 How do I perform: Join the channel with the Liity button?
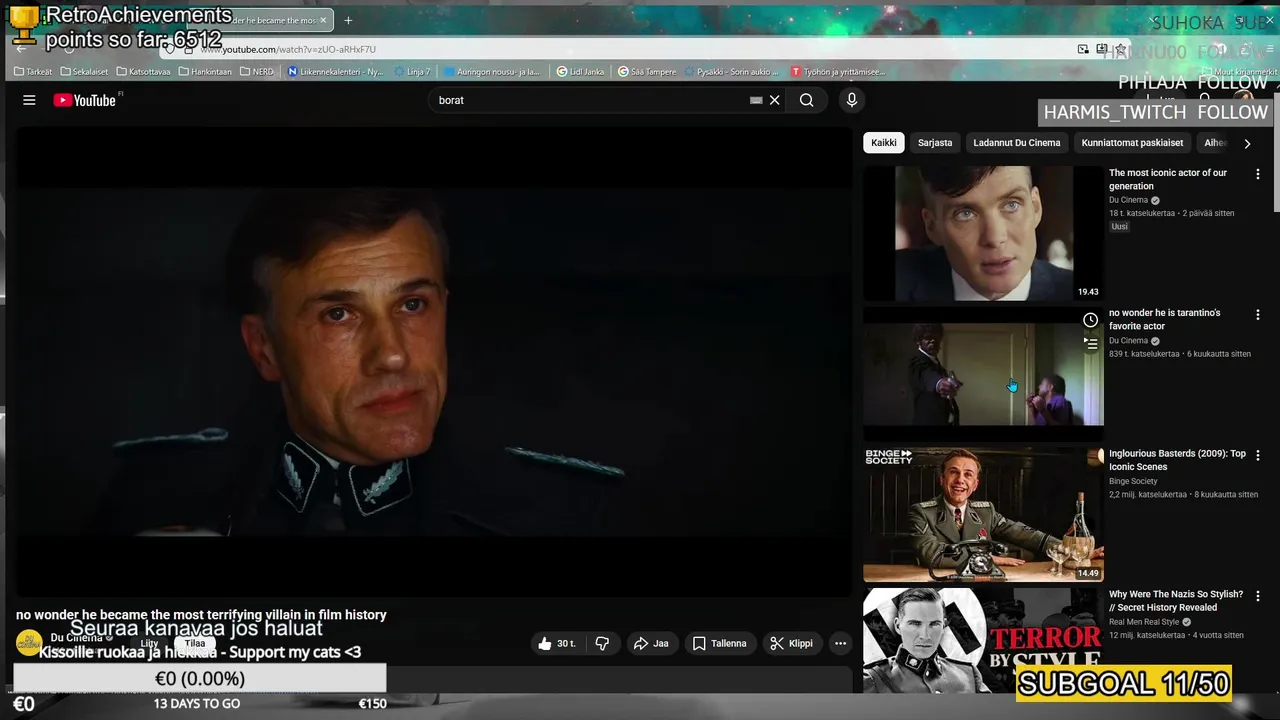pos(149,643)
